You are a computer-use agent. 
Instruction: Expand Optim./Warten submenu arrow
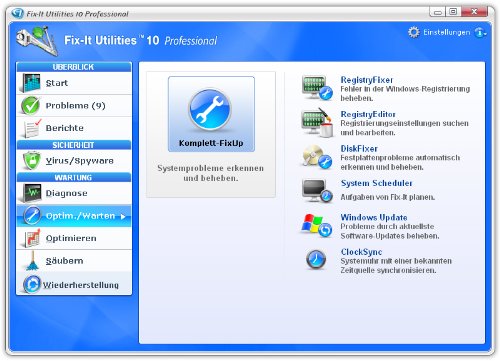point(123,217)
